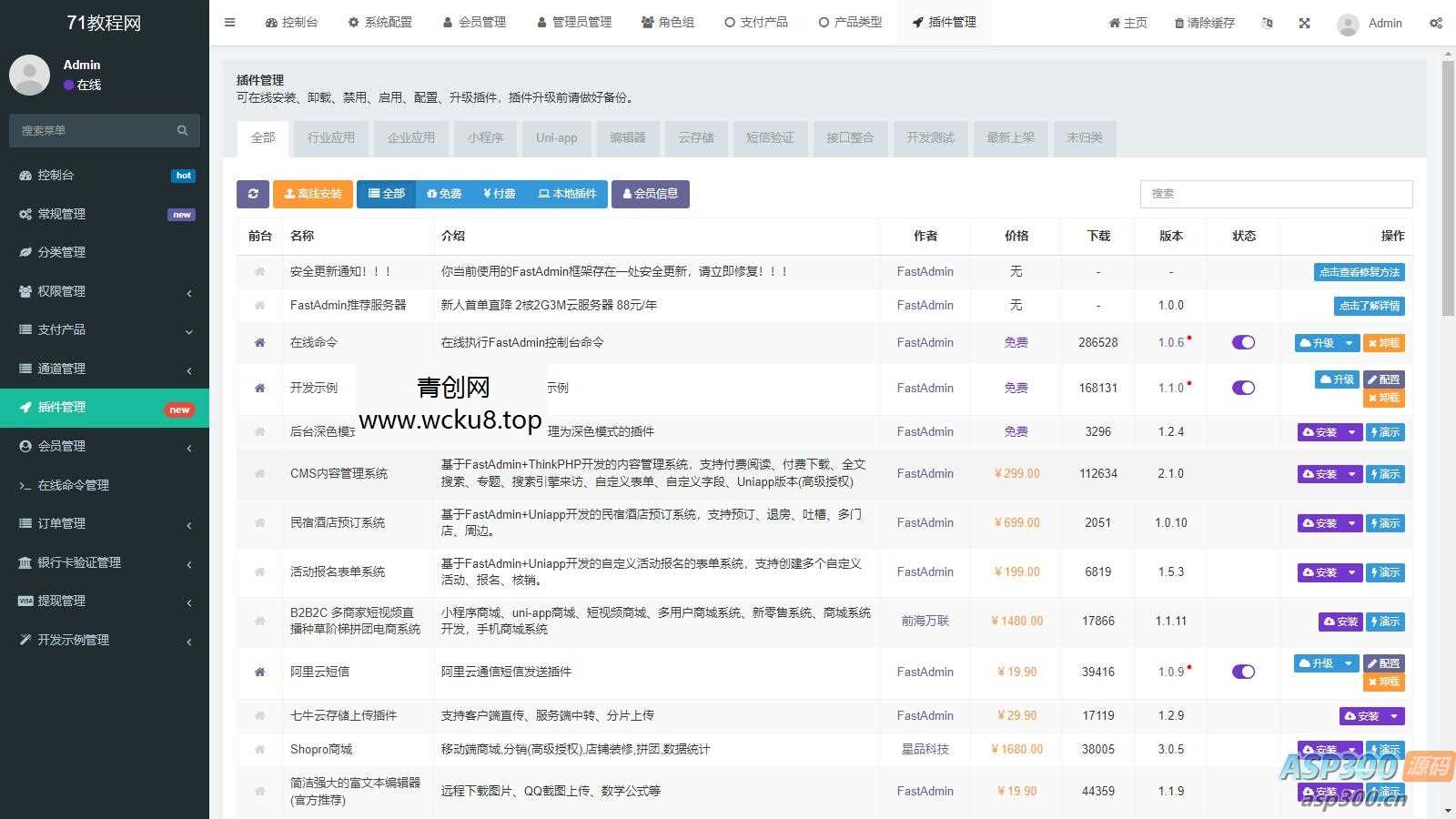Toggle off the 阿里云短信 plugin switch
This screenshot has width=1456, height=819.
tap(1242, 672)
